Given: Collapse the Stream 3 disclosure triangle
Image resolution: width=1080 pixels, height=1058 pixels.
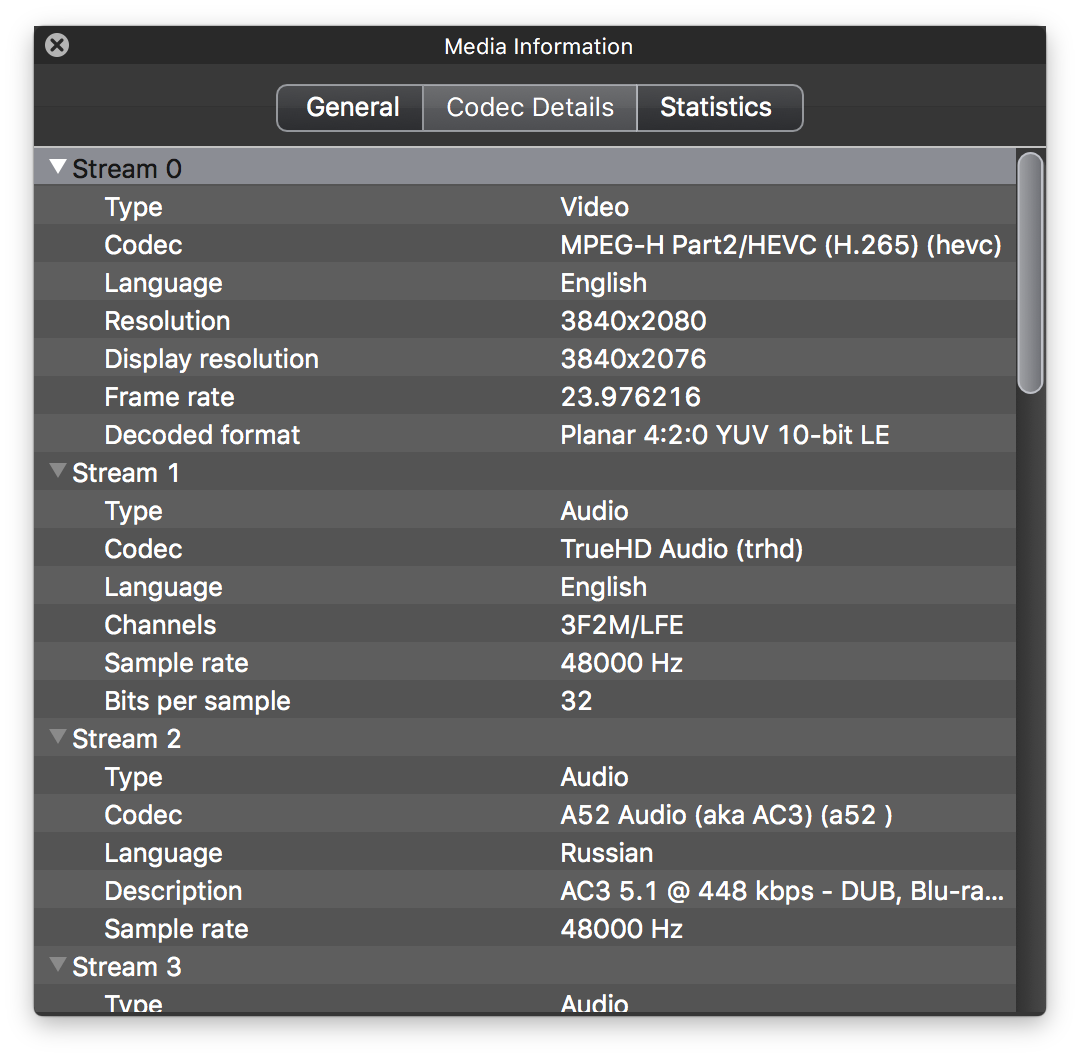Looking at the screenshot, I should (x=58, y=966).
